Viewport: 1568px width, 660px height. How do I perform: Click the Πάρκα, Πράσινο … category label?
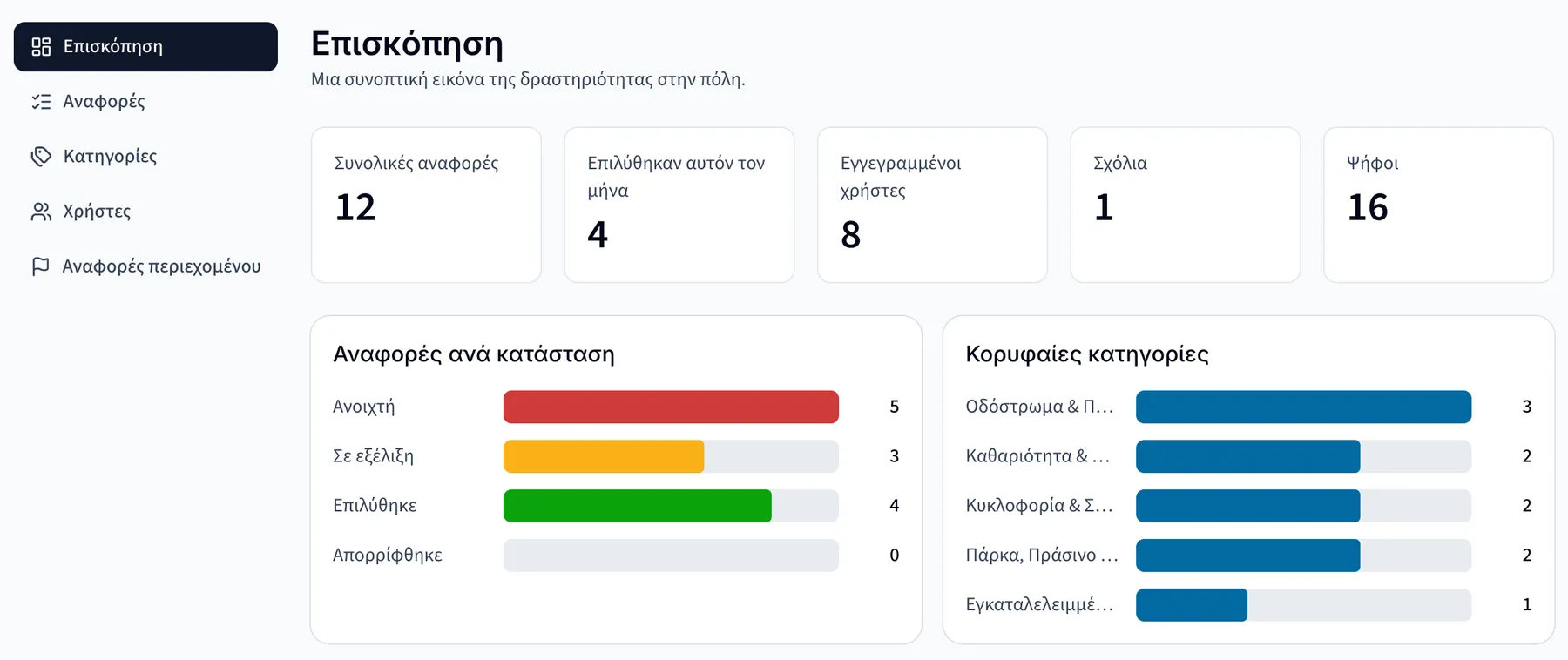click(1042, 556)
